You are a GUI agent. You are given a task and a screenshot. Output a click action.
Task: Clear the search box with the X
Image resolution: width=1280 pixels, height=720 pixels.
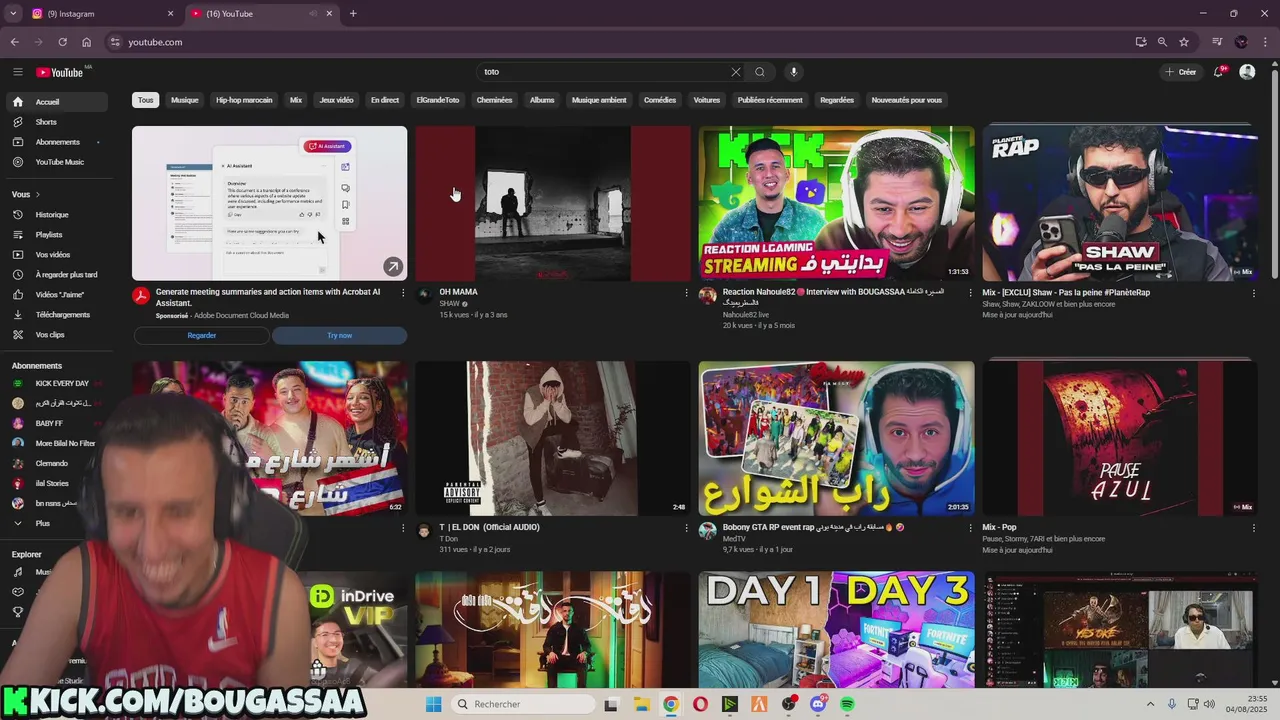coord(736,72)
